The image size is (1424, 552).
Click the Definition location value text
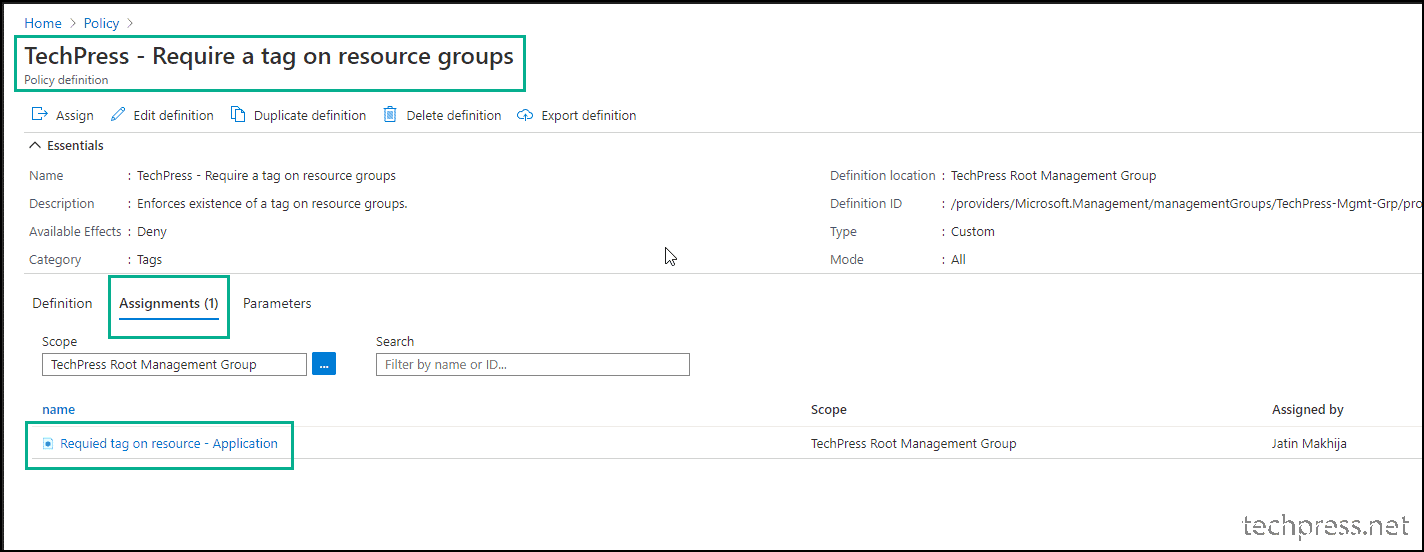(1054, 176)
